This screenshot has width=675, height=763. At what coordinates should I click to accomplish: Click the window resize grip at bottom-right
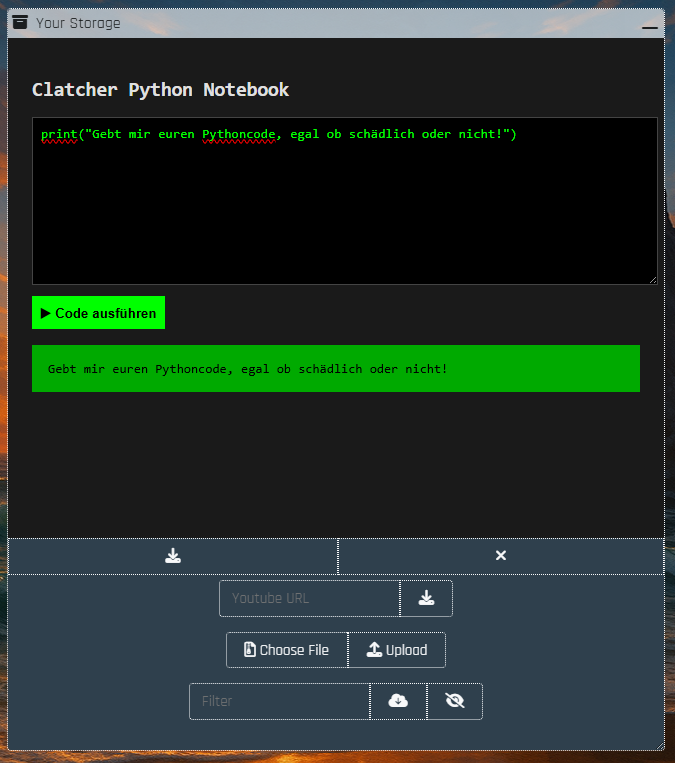click(x=660, y=746)
